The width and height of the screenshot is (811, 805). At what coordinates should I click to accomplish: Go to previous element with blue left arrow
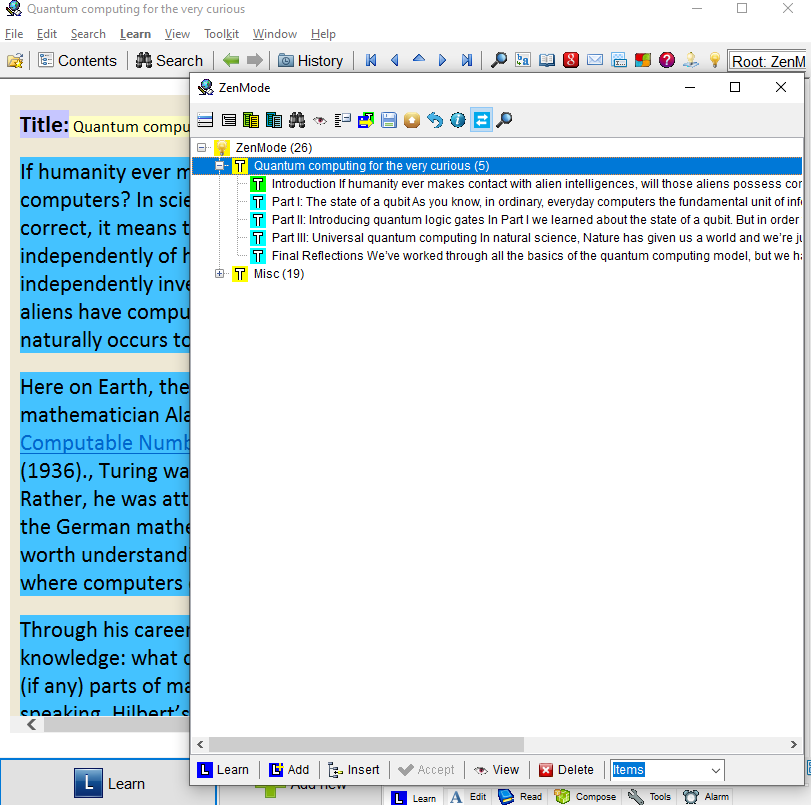[x=395, y=61]
